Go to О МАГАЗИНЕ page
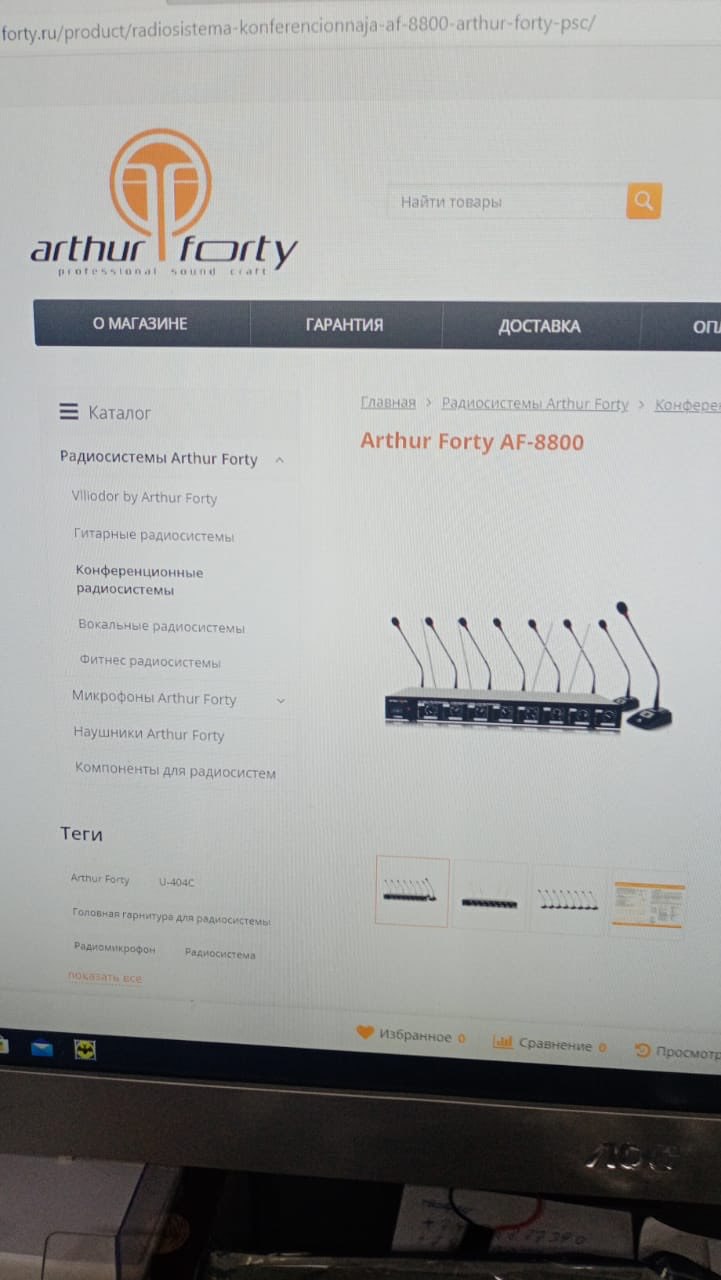Image resolution: width=721 pixels, height=1280 pixels. pyautogui.click(x=140, y=323)
